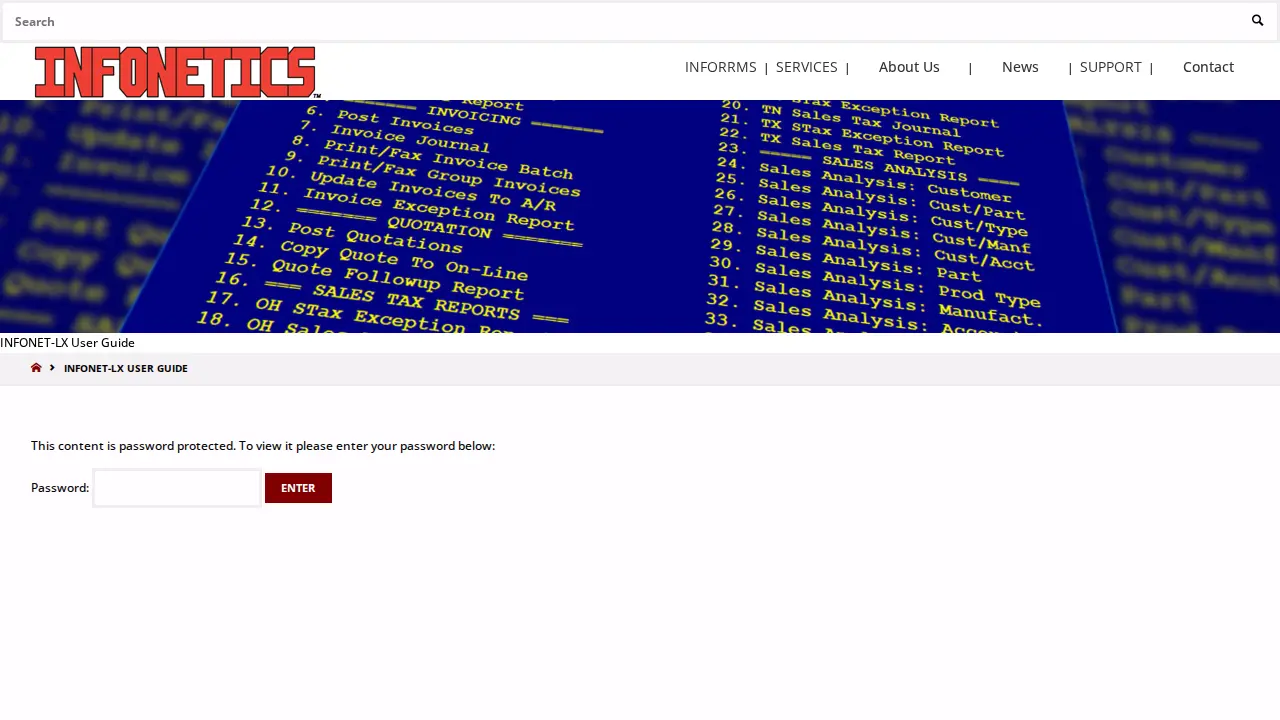This screenshot has width=1280, height=720.
Task: Open the Contact page
Action: click(1208, 67)
